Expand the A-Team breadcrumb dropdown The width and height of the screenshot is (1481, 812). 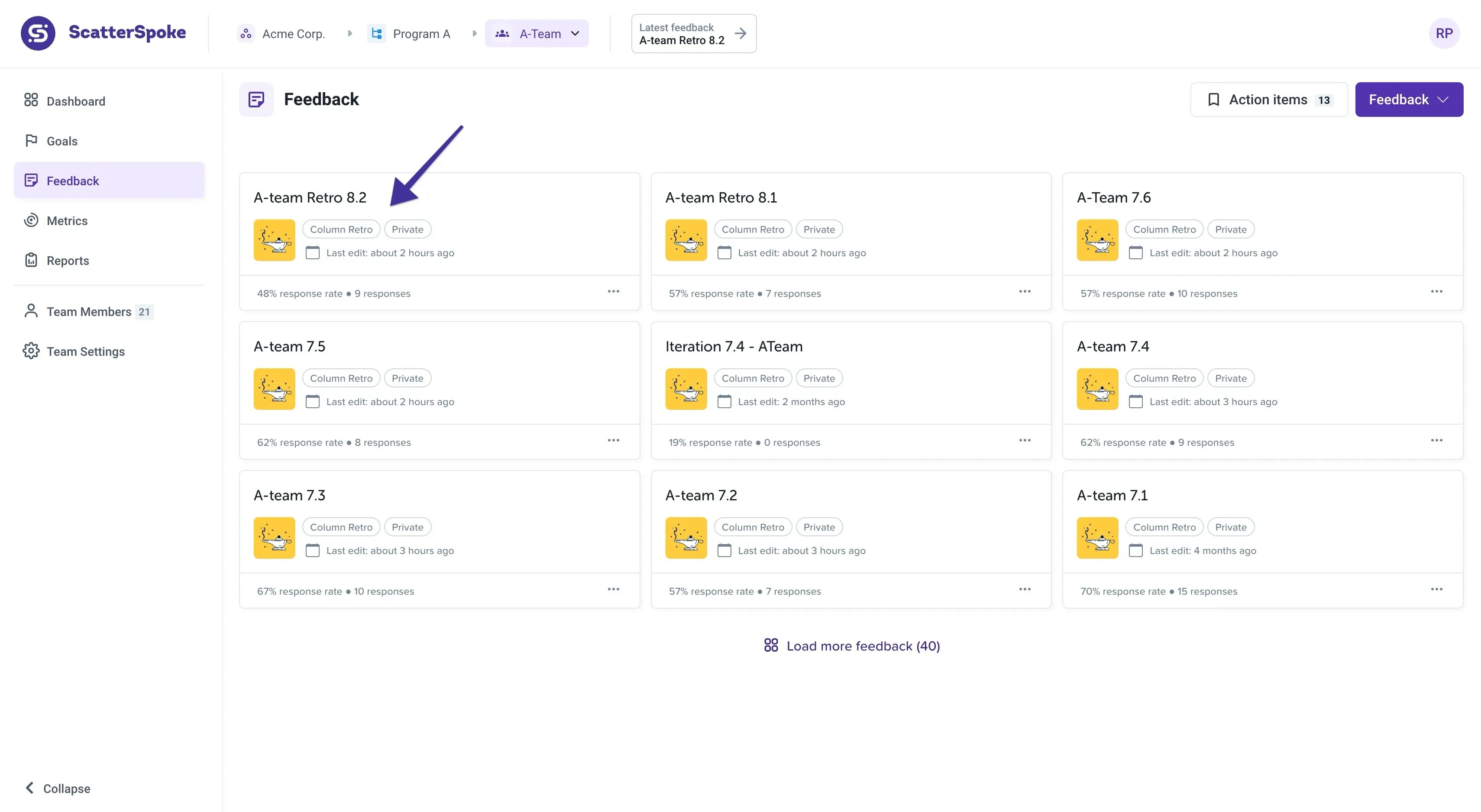576,33
